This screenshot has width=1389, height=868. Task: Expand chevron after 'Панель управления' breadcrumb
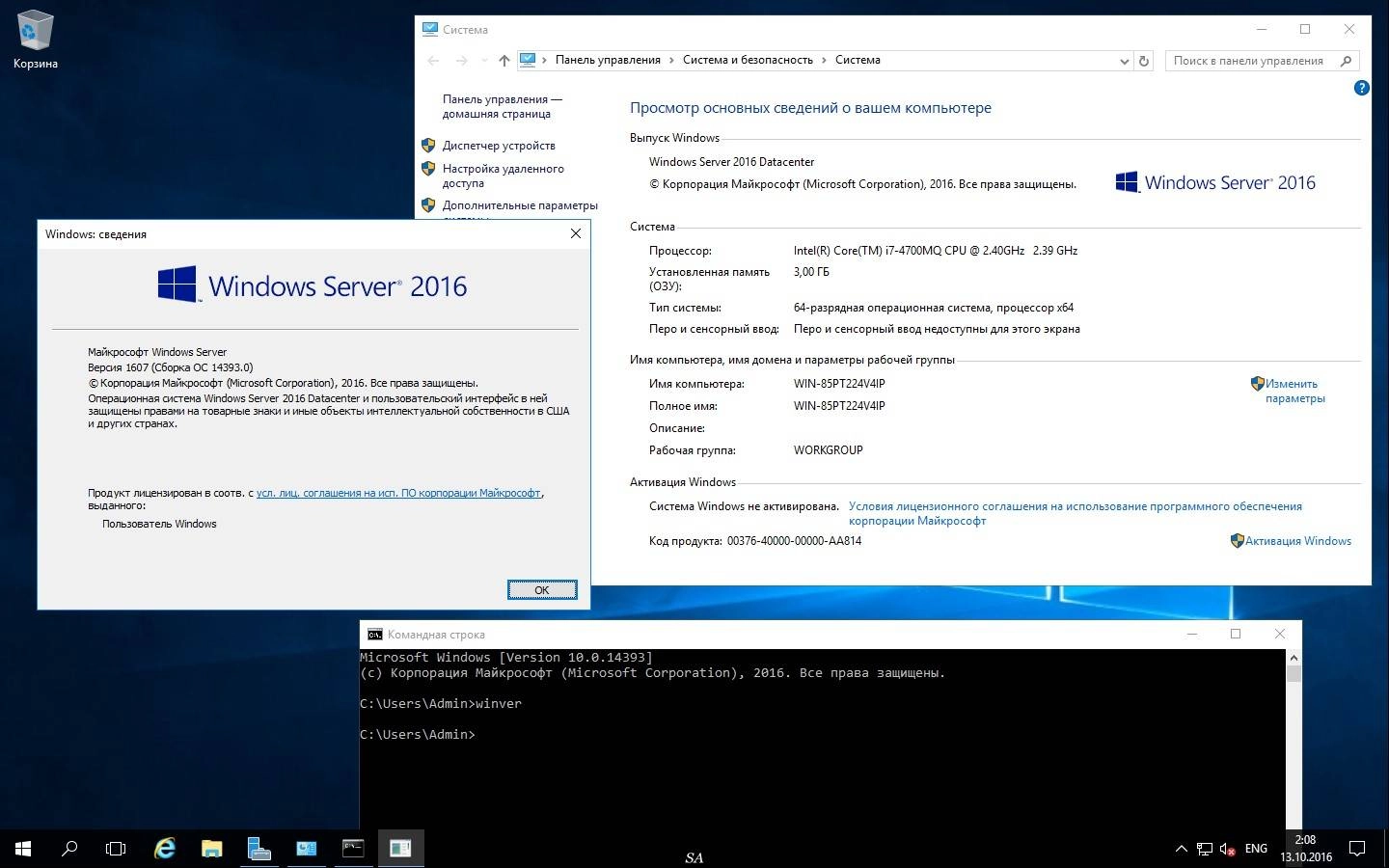(x=672, y=60)
